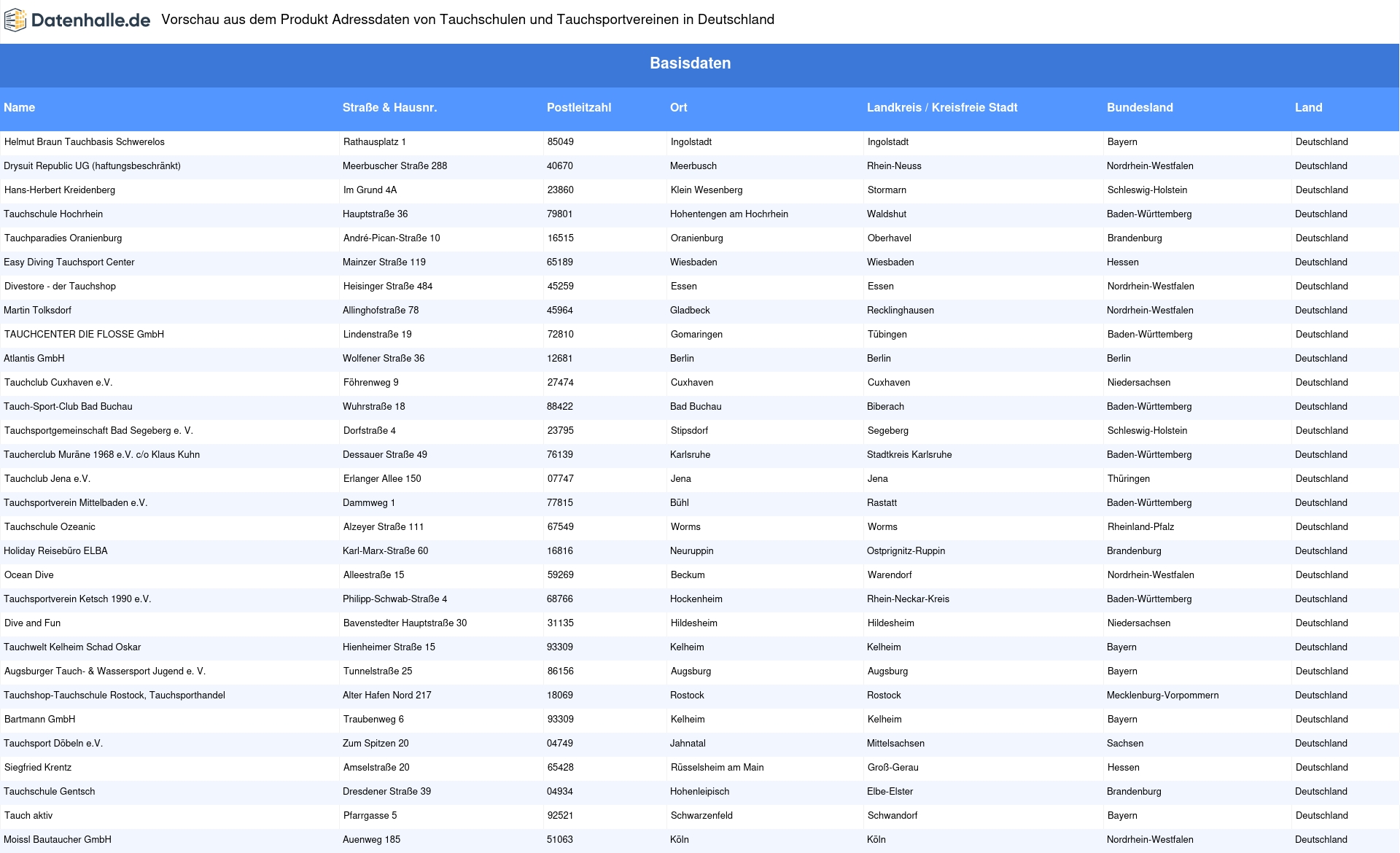Click the Siegfried Krentz name cell
Viewport: 1400px width, 853px height.
tap(38, 768)
